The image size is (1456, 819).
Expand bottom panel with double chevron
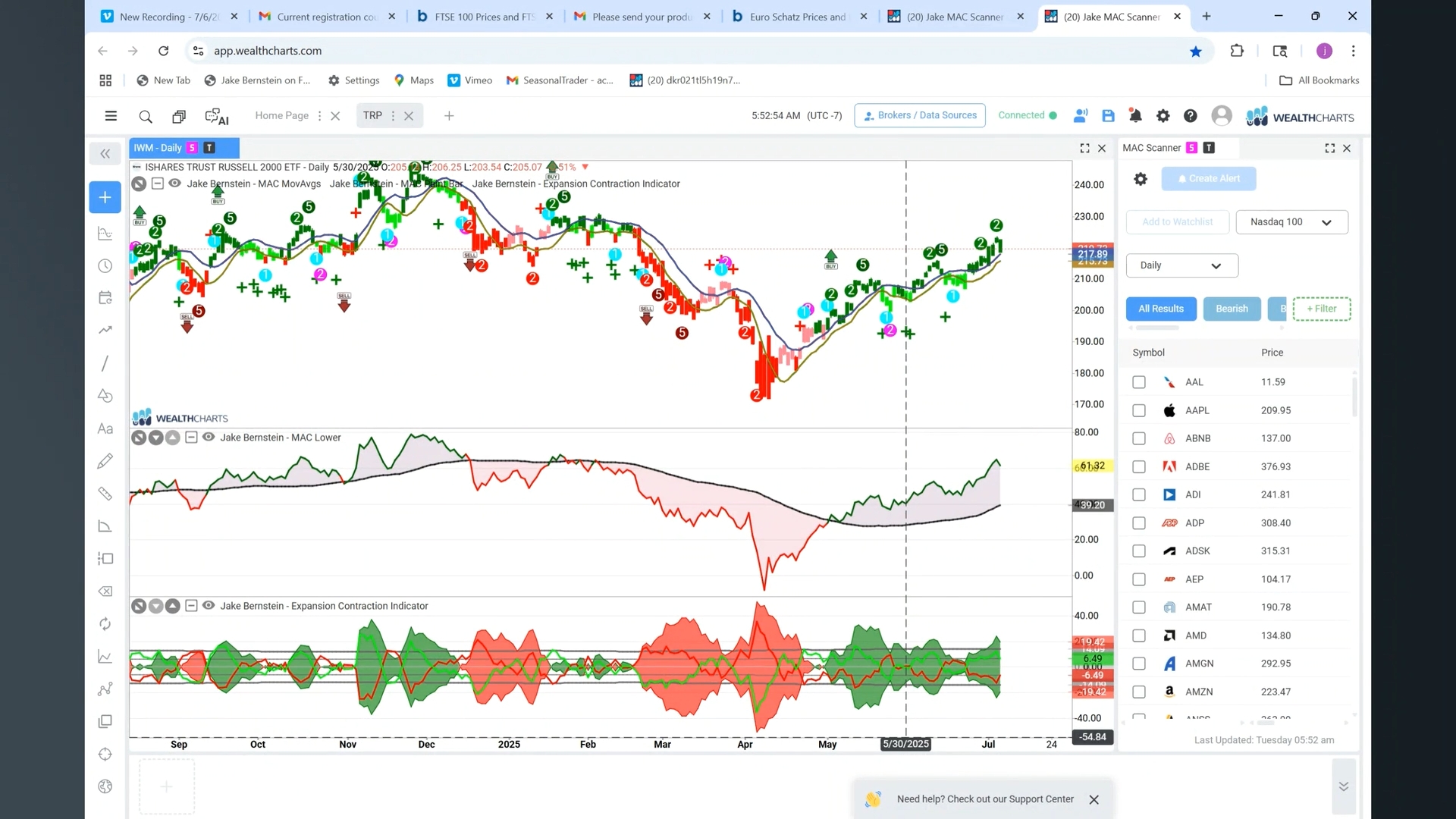(1343, 786)
